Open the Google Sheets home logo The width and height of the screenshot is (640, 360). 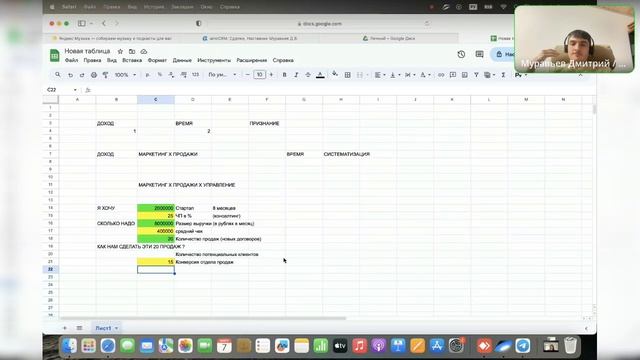tap(54, 55)
